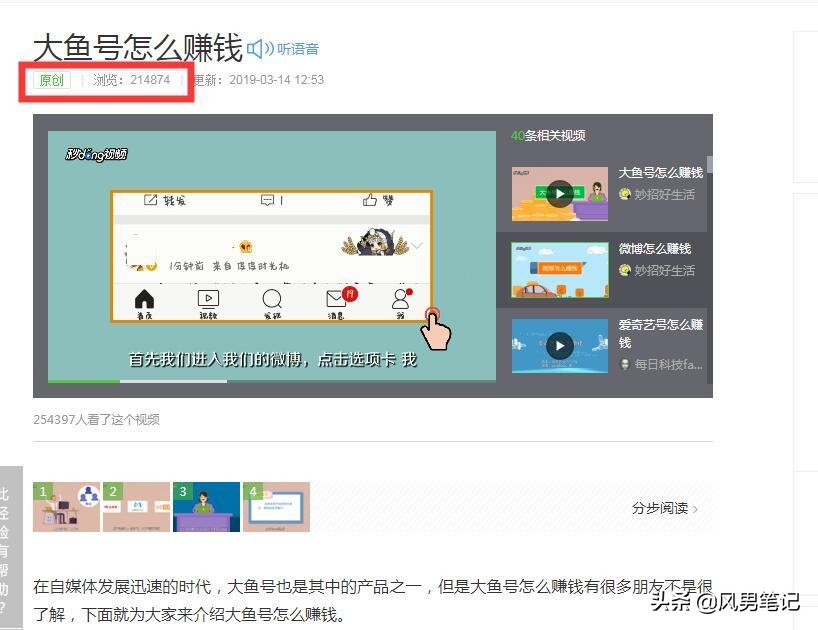
Task: Open step 2 preview thumbnail
Action: (x=136, y=507)
